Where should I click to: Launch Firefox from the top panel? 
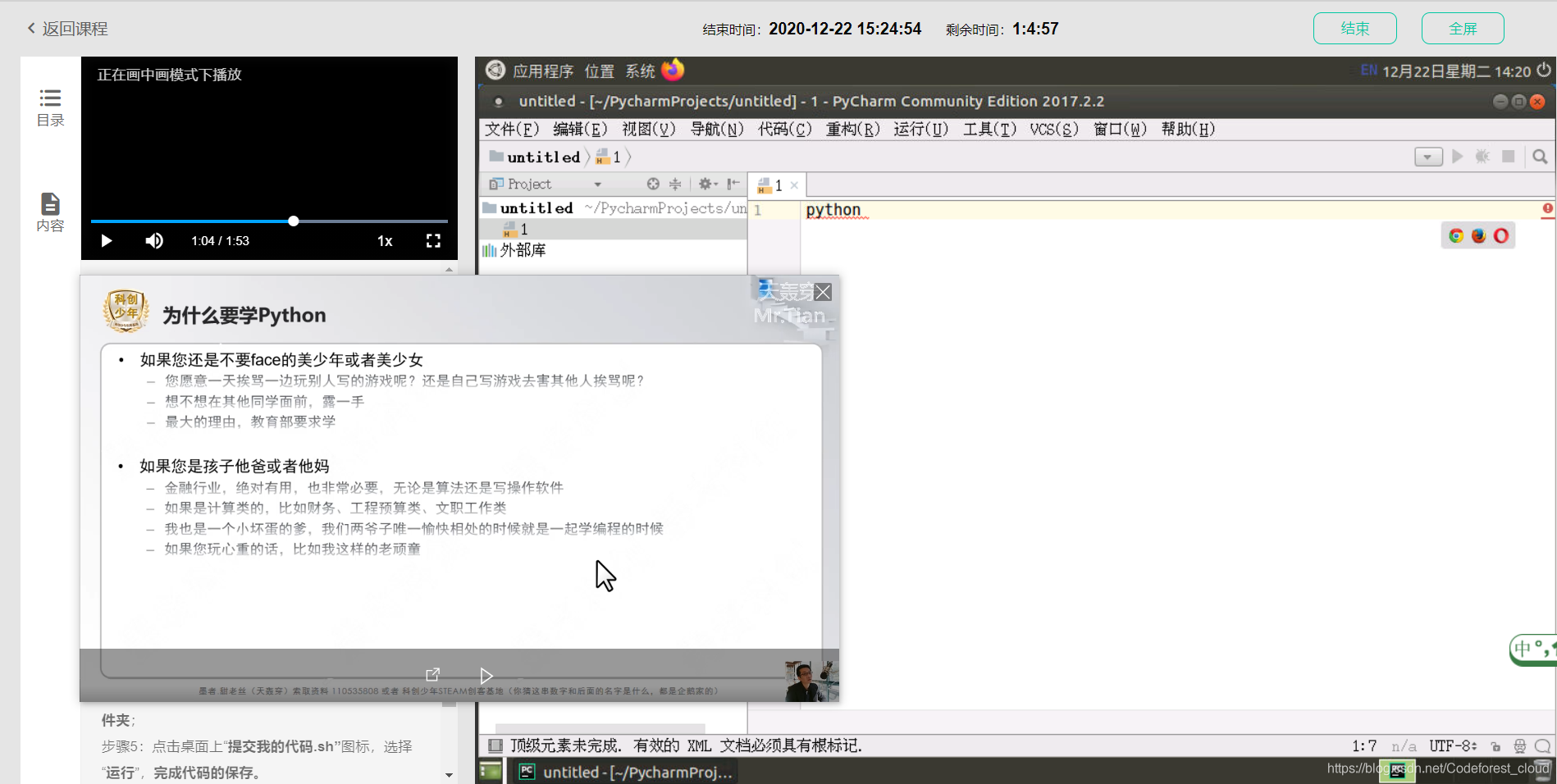click(x=673, y=71)
